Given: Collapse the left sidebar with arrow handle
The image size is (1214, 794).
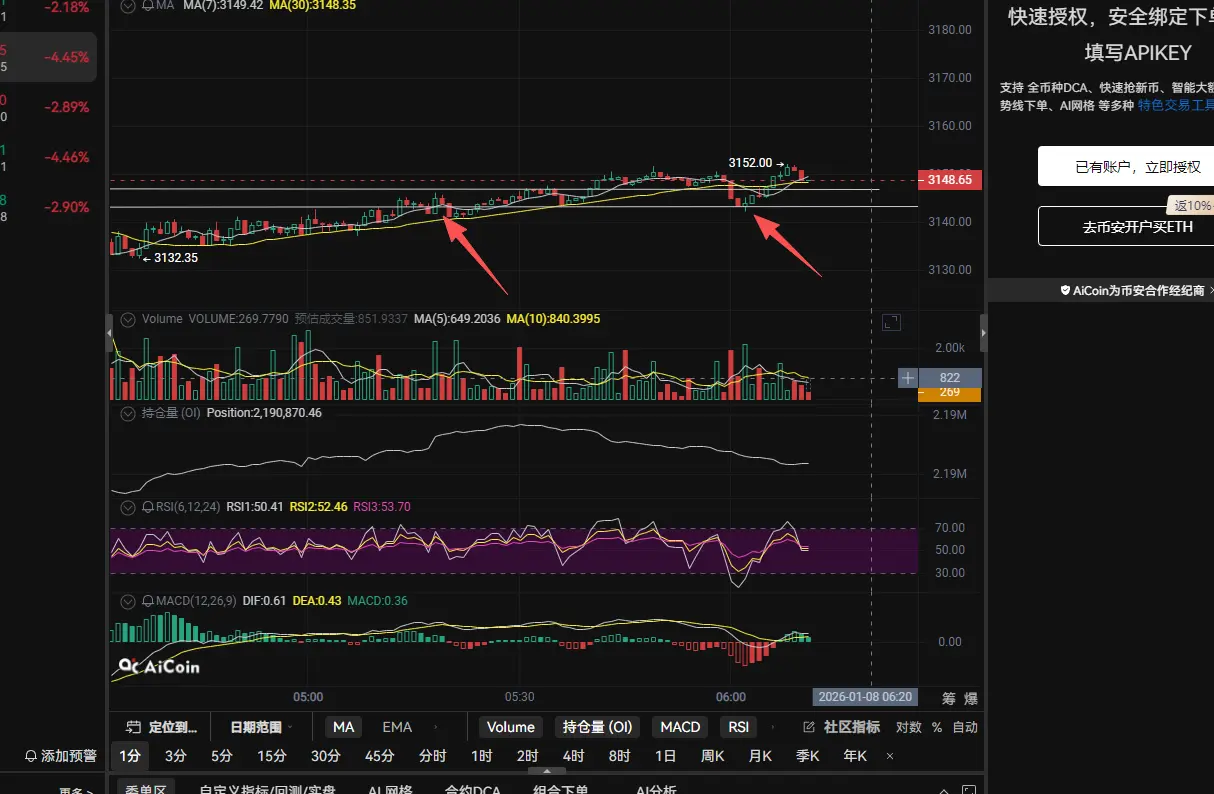Looking at the screenshot, I should (x=110, y=333).
